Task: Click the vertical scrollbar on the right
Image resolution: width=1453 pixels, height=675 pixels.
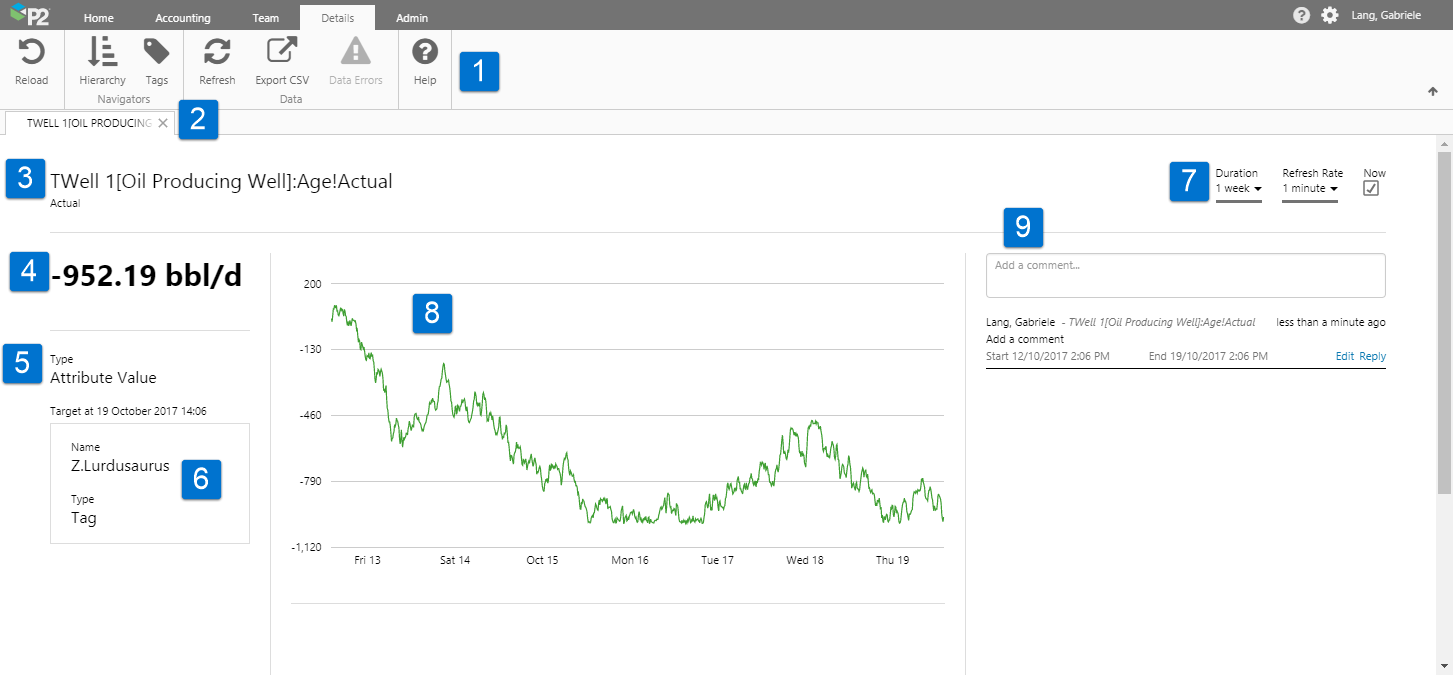Action: [x=1444, y=322]
